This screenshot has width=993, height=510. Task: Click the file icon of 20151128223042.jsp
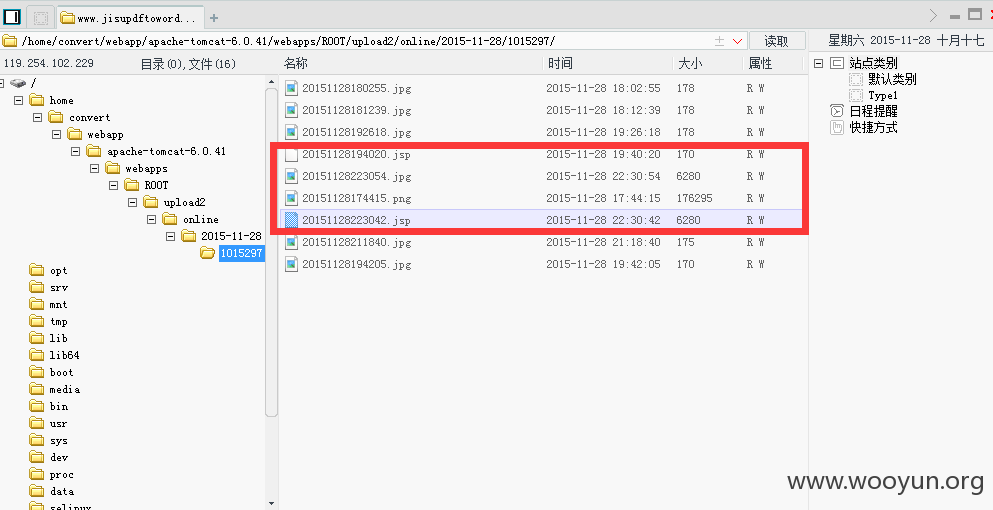291,220
